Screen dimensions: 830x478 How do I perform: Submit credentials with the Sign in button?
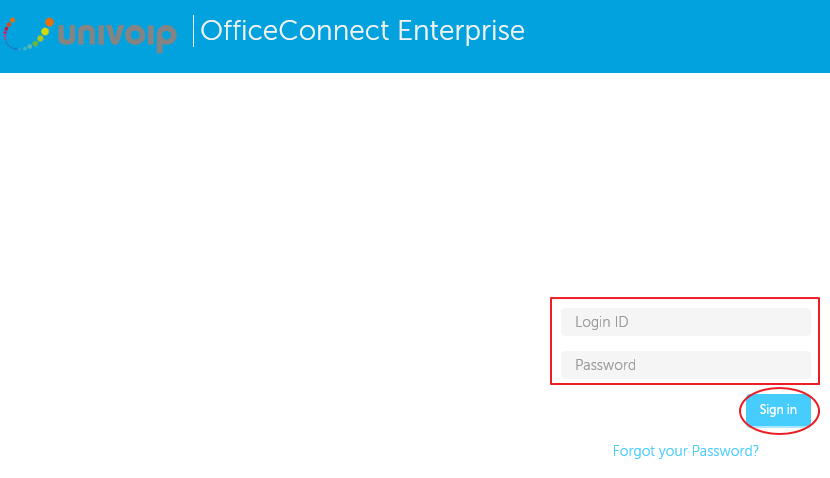pos(778,410)
